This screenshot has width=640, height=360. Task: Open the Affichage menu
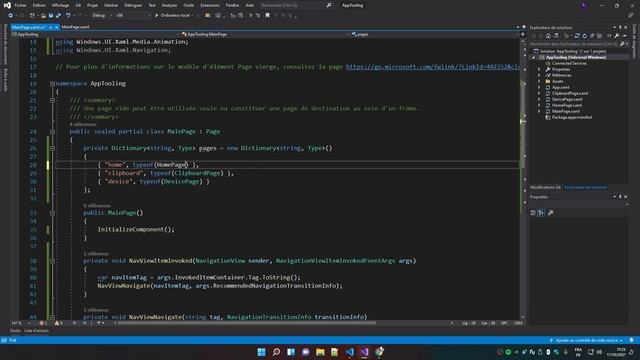tap(60, 5)
